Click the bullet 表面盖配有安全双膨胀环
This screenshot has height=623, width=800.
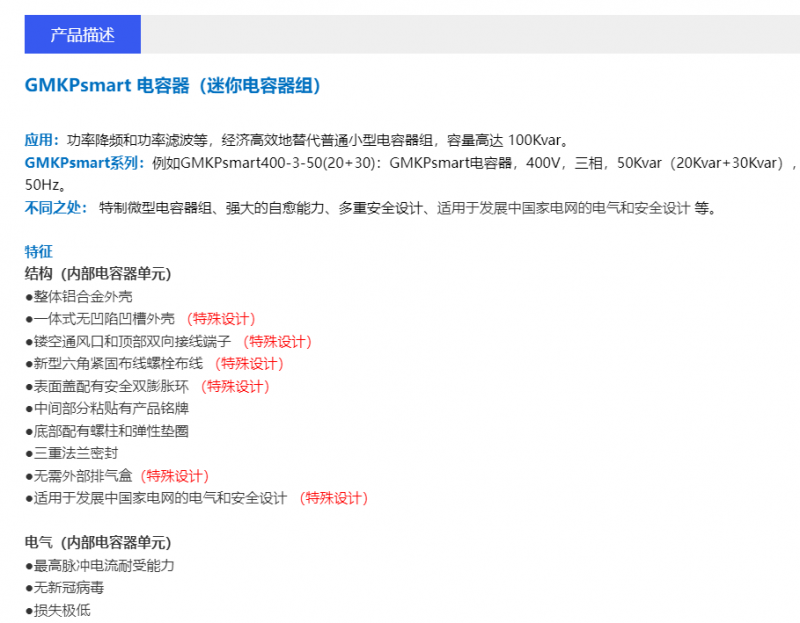pos(107,386)
